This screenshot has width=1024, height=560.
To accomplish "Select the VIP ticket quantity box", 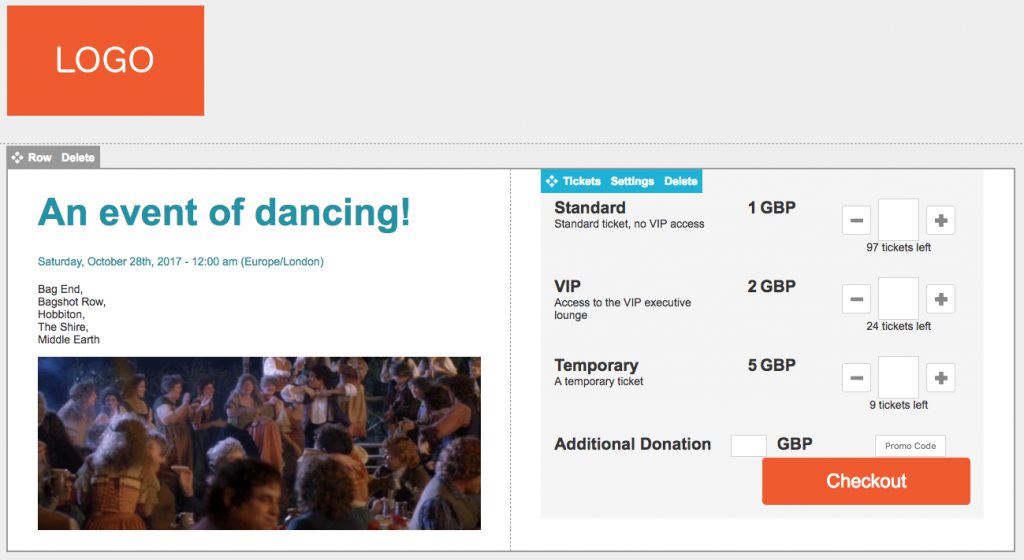I will (x=898, y=299).
